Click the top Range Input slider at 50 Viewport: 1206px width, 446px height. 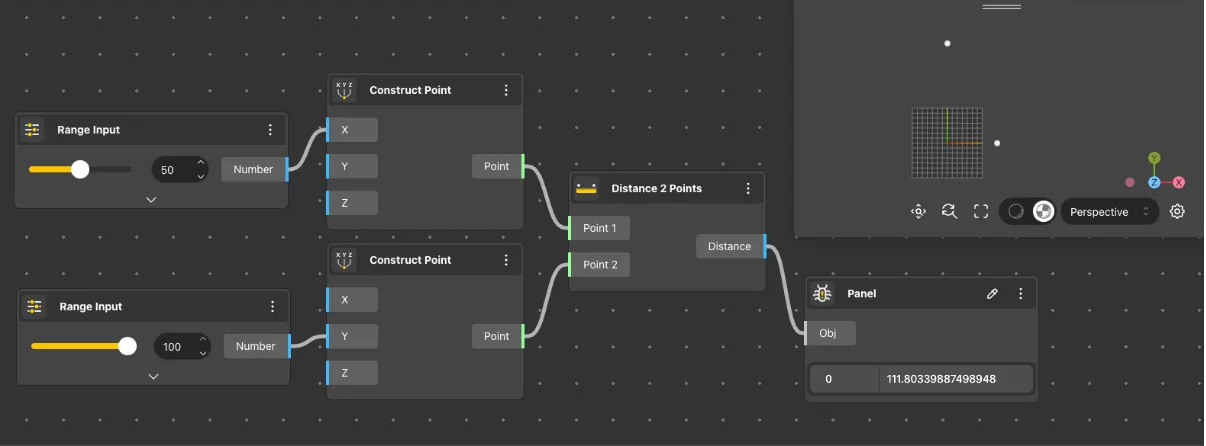(80, 169)
